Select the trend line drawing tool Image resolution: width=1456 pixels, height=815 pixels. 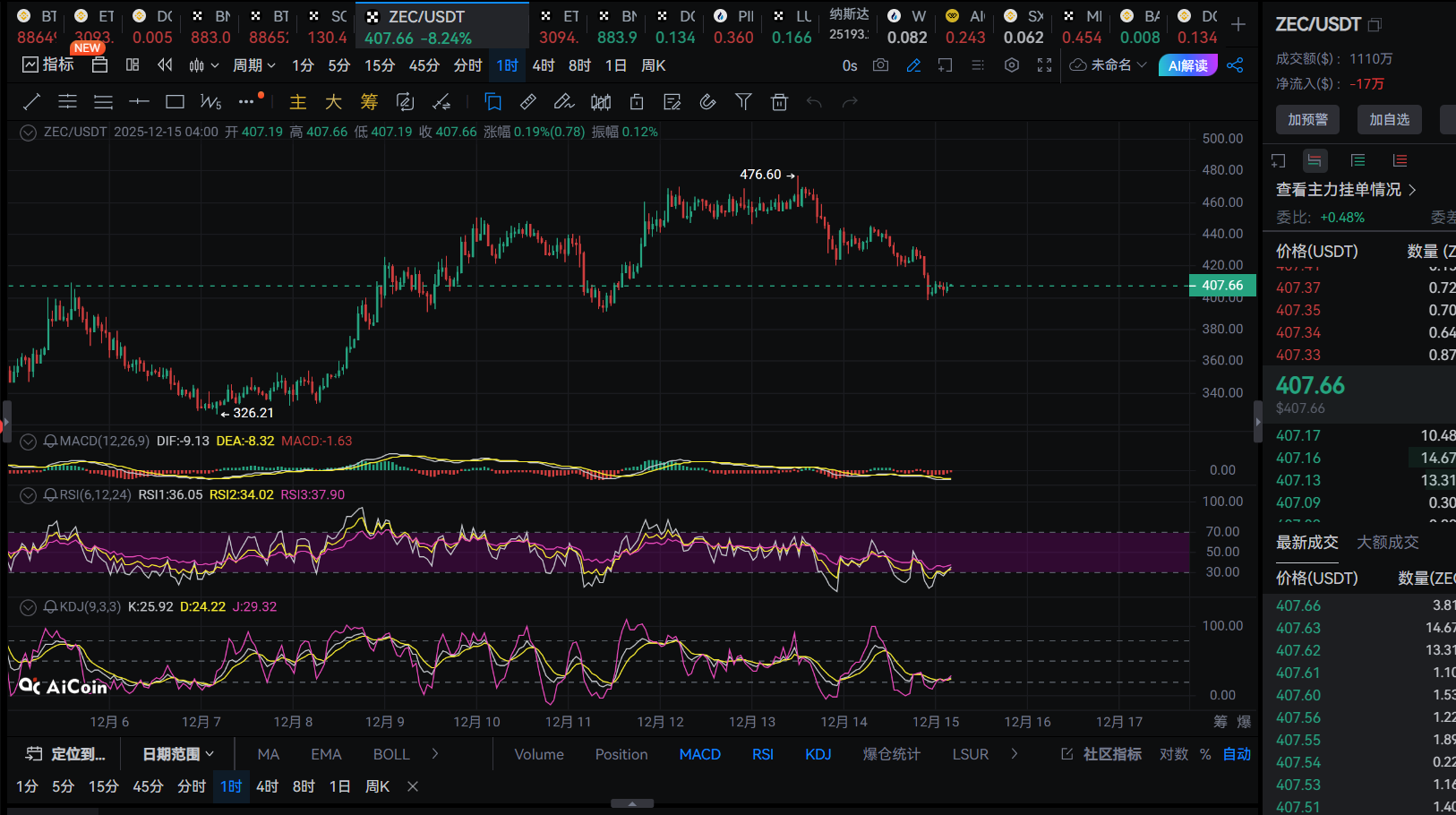click(31, 102)
